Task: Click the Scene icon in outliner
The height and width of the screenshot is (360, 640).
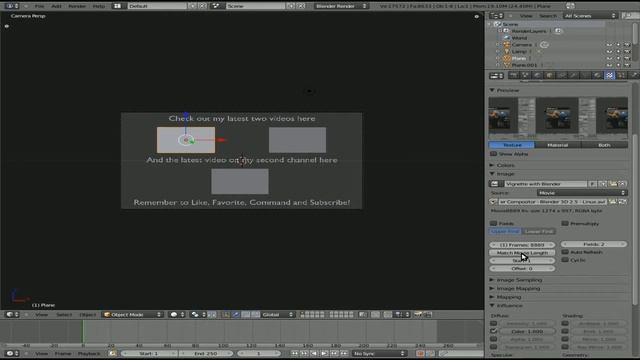Action: click(498, 24)
